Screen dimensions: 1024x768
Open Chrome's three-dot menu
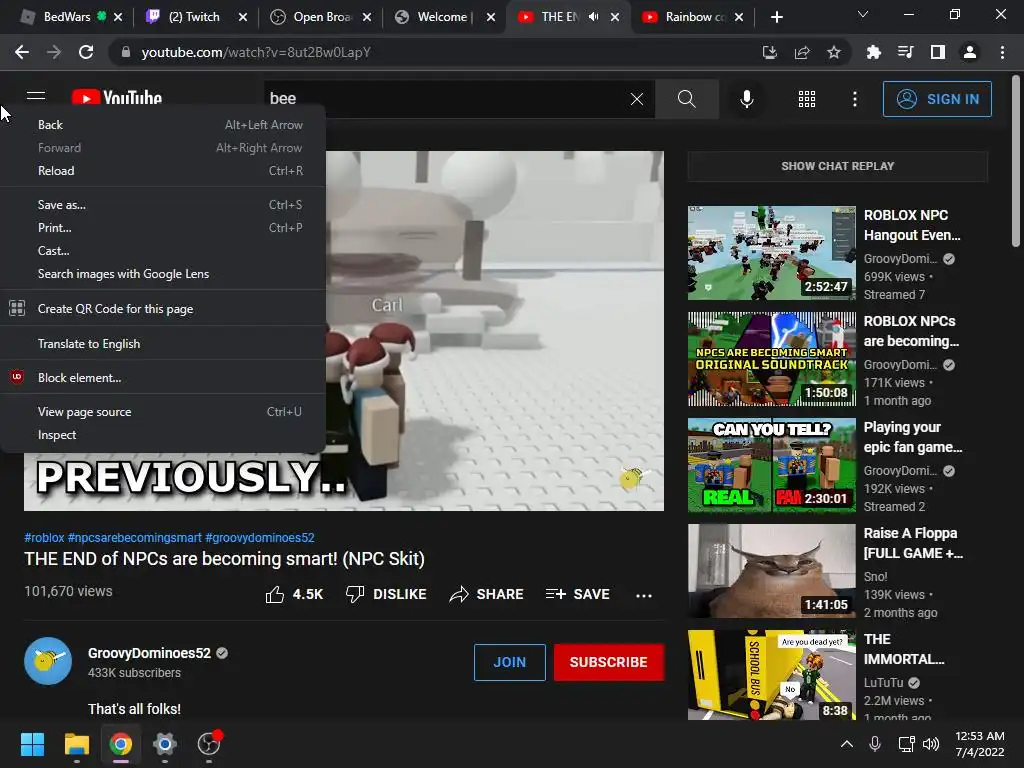click(1002, 52)
